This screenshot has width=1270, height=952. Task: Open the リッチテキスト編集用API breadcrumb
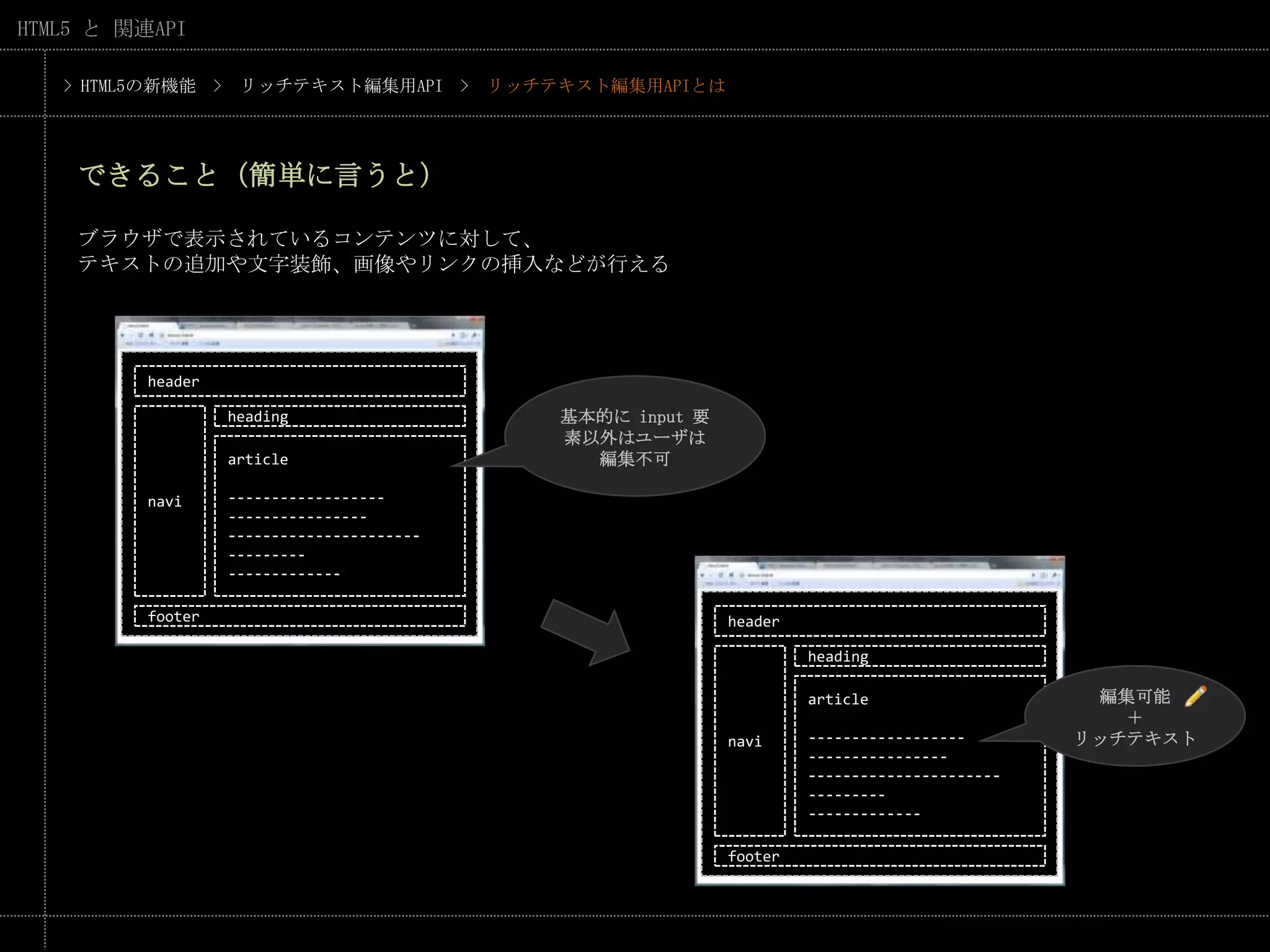[342, 86]
